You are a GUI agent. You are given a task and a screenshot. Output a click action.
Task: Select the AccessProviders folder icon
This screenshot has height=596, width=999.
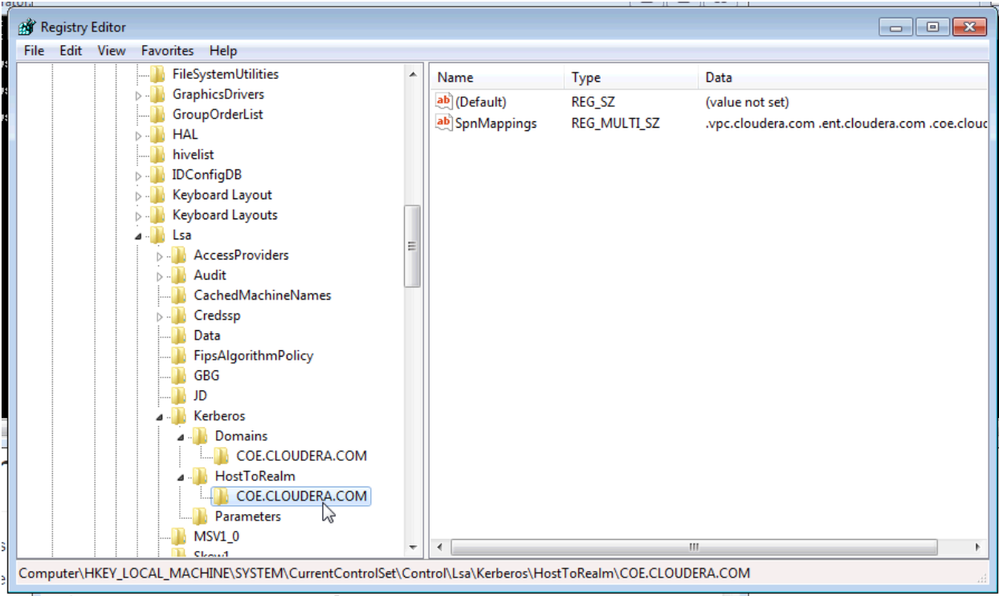click(179, 255)
